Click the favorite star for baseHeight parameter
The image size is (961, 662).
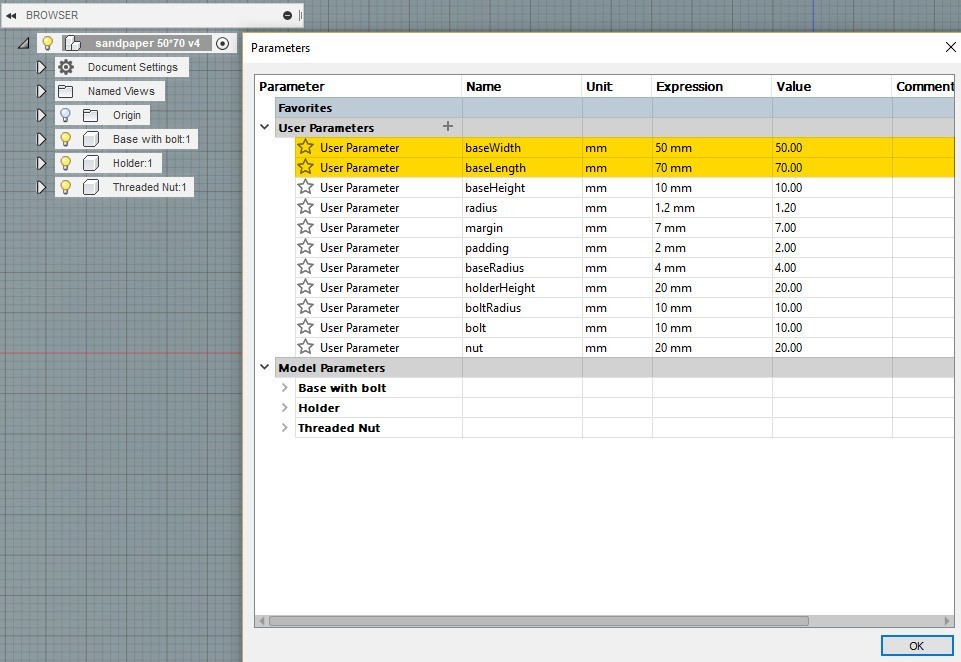[x=306, y=187]
